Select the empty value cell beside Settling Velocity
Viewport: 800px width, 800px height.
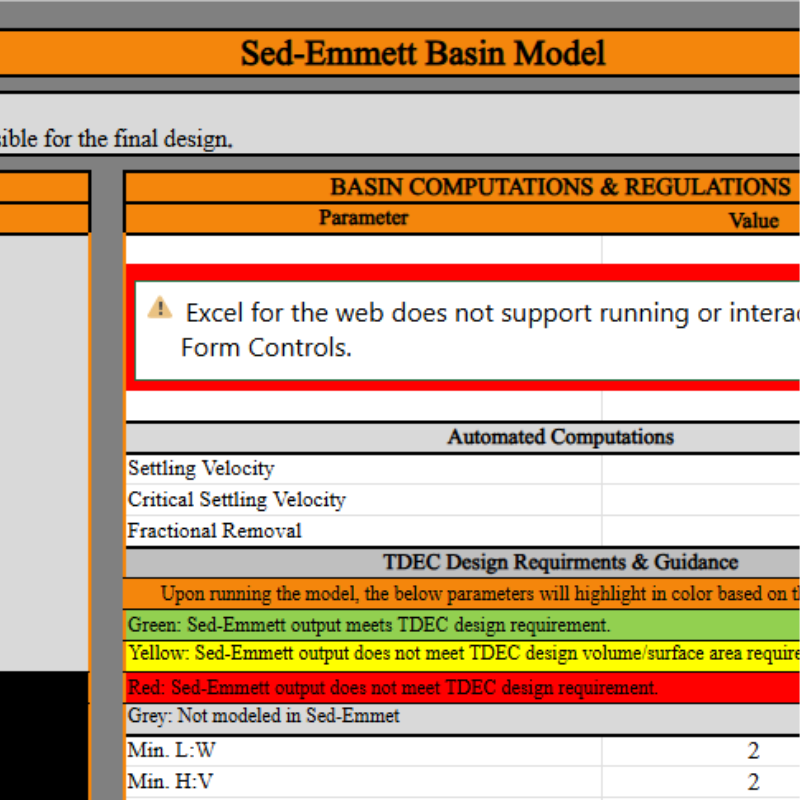point(701,468)
